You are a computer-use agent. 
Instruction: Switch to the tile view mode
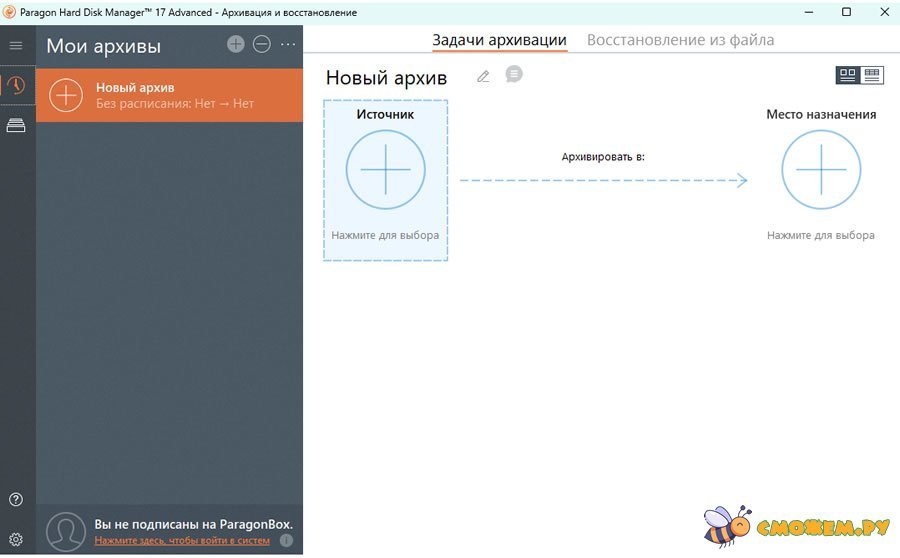[848, 74]
